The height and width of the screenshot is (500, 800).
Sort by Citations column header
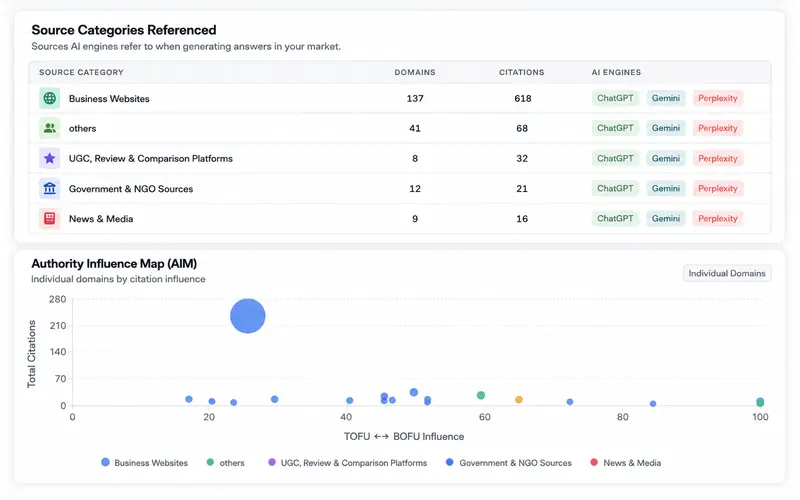point(521,72)
